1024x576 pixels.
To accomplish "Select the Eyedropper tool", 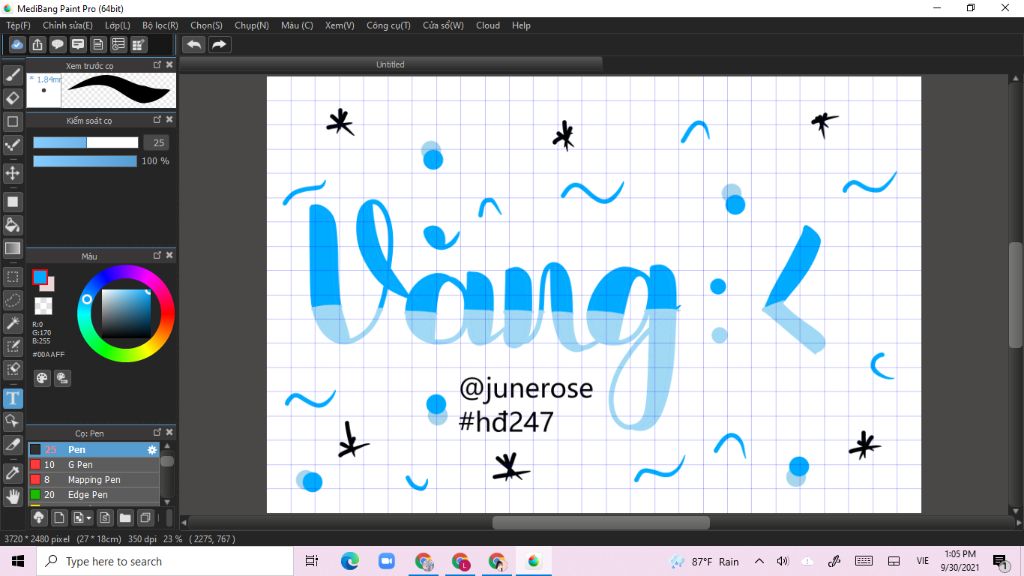I will (x=12, y=473).
